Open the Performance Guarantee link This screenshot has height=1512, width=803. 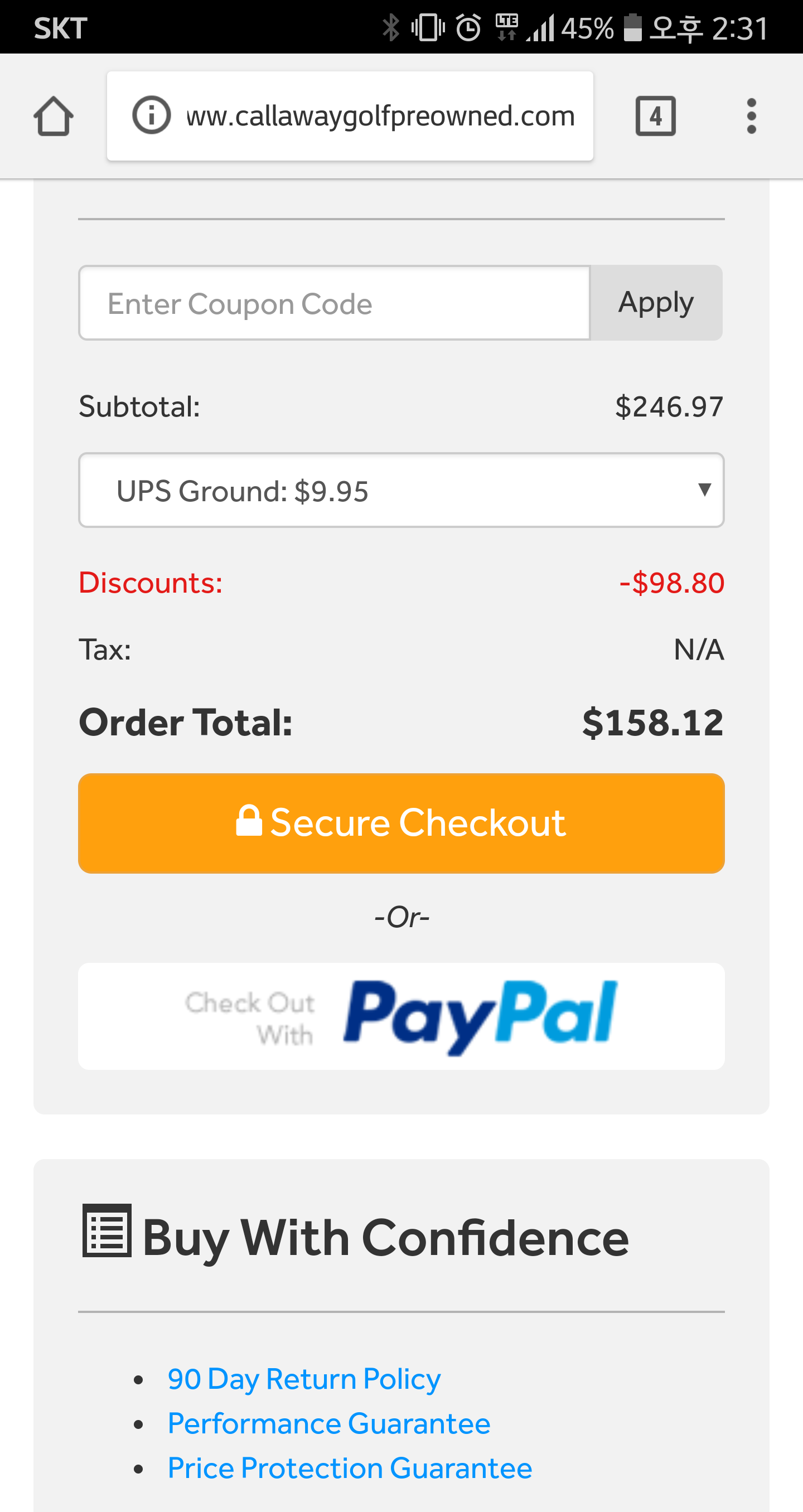pos(328,1423)
